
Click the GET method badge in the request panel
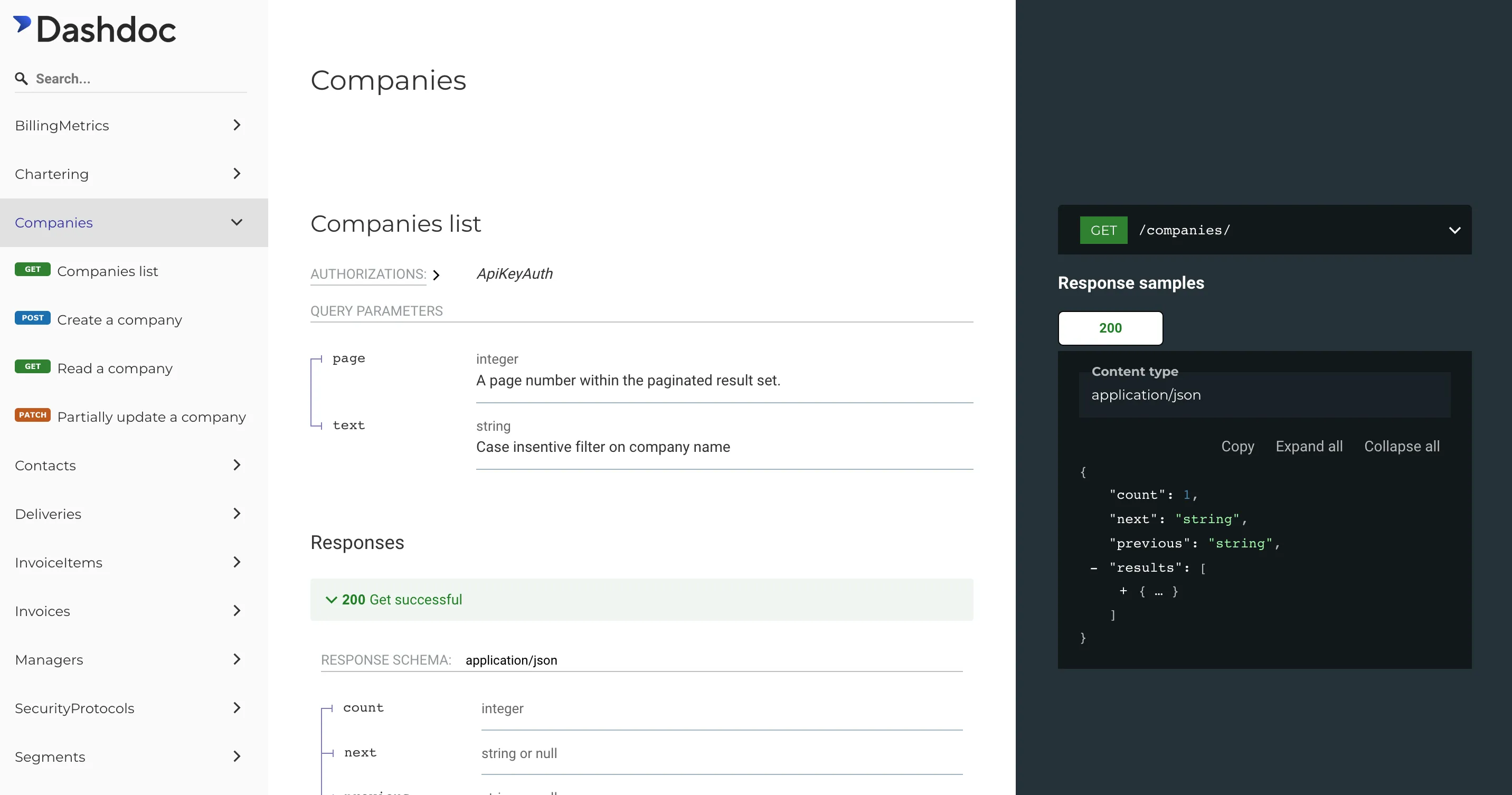[x=1103, y=230]
